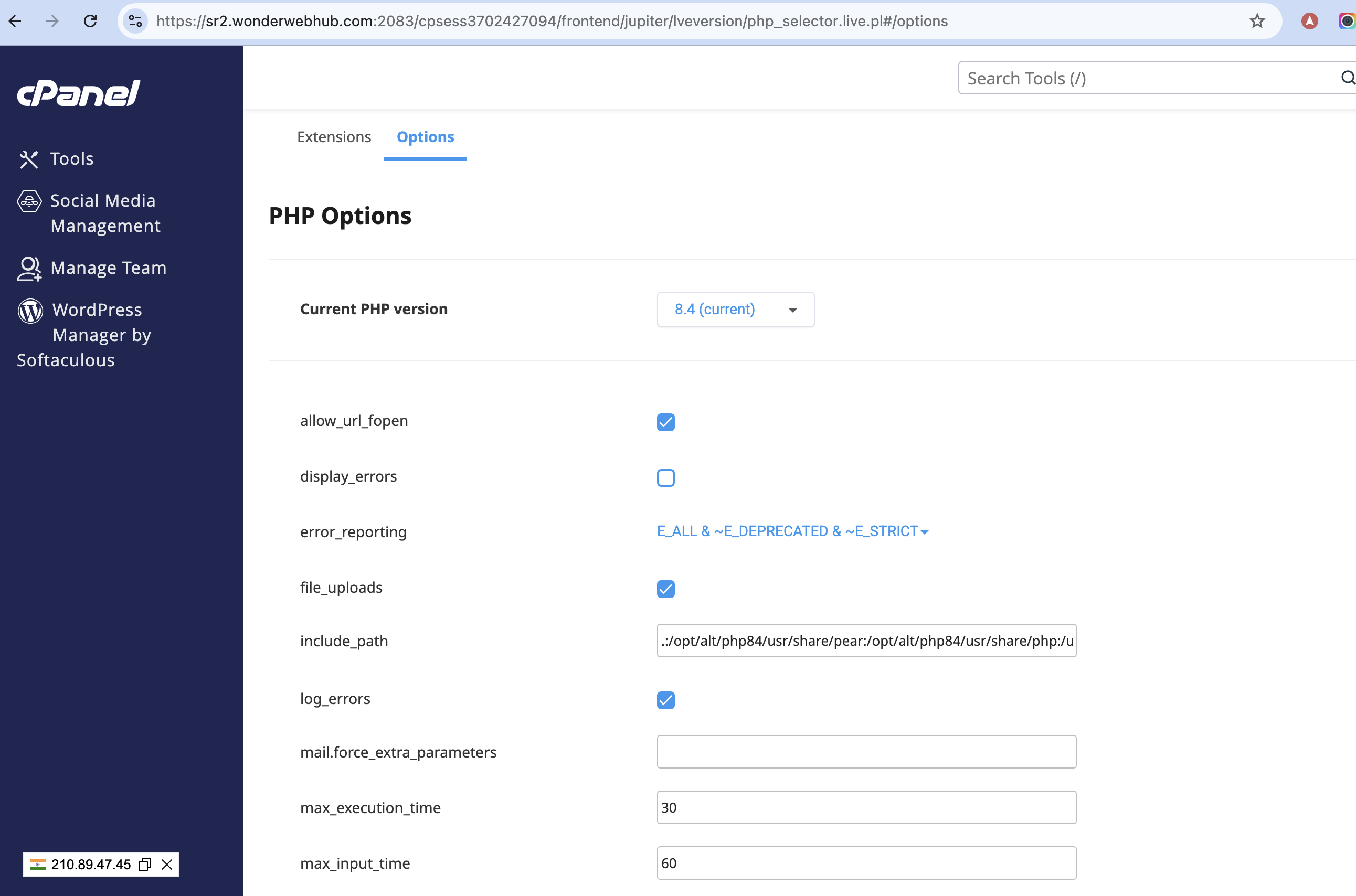Open Tools via its wrench icon

(28, 159)
